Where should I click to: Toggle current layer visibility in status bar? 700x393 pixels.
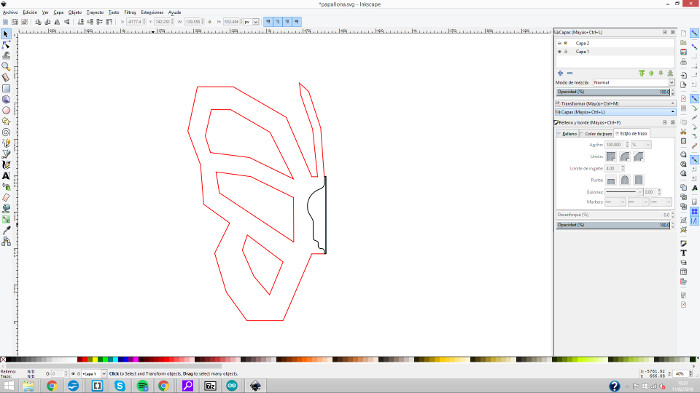click(x=73, y=374)
